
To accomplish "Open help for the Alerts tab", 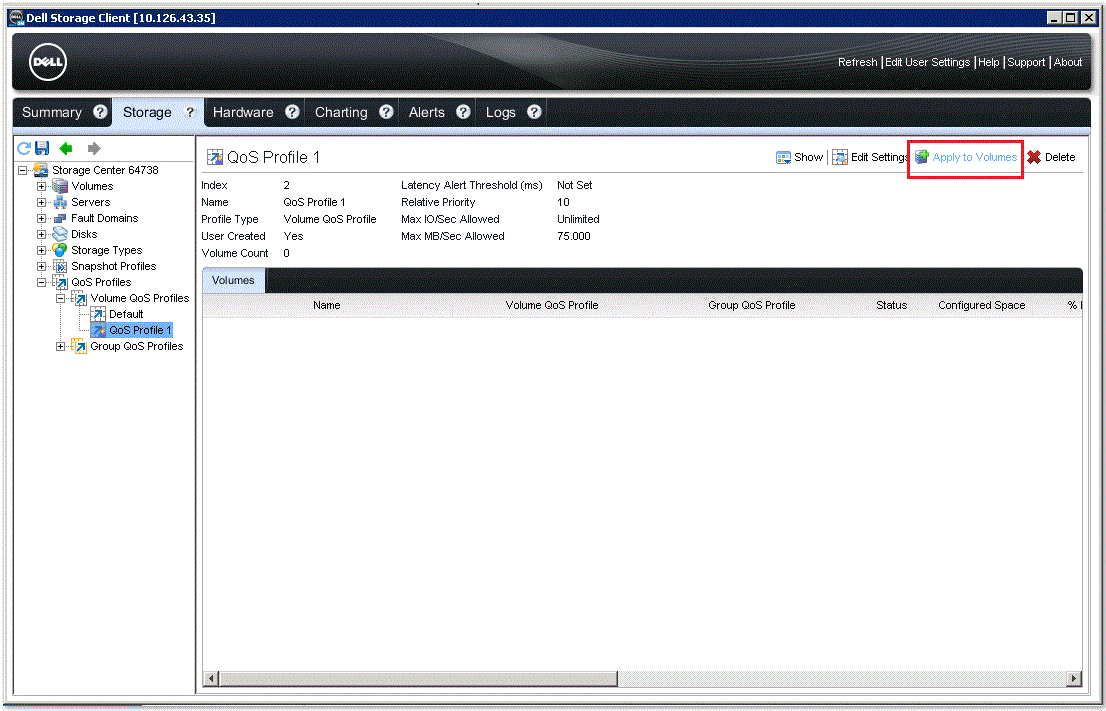I will point(463,111).
